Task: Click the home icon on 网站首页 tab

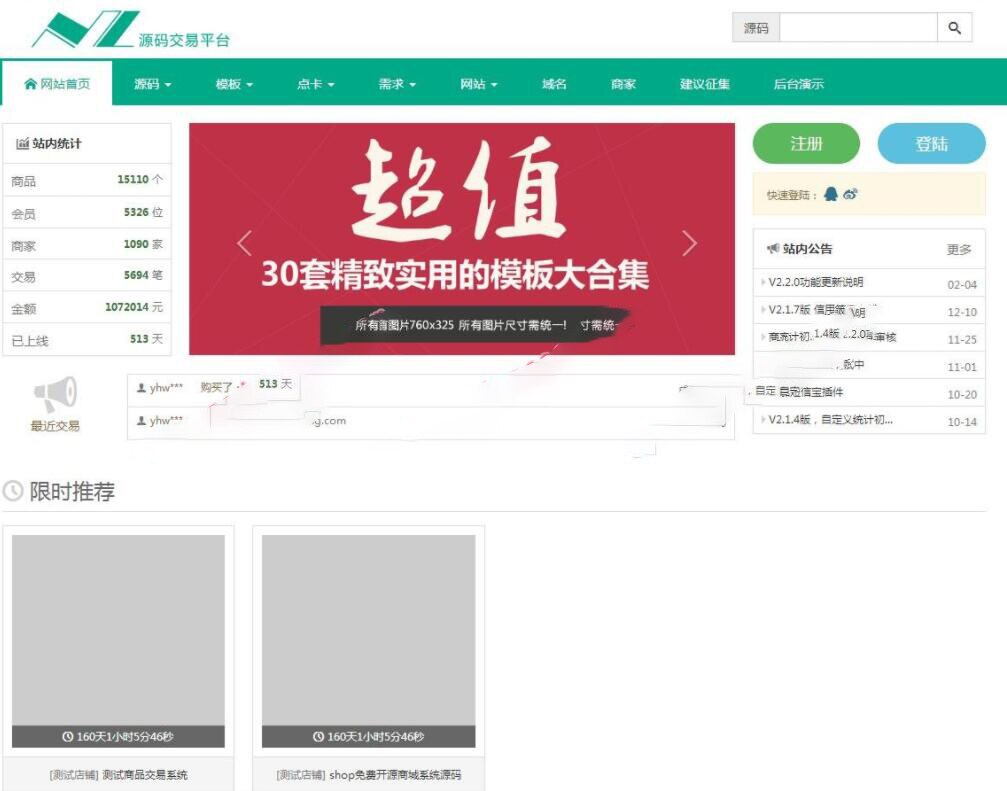Action: [29, 83]
